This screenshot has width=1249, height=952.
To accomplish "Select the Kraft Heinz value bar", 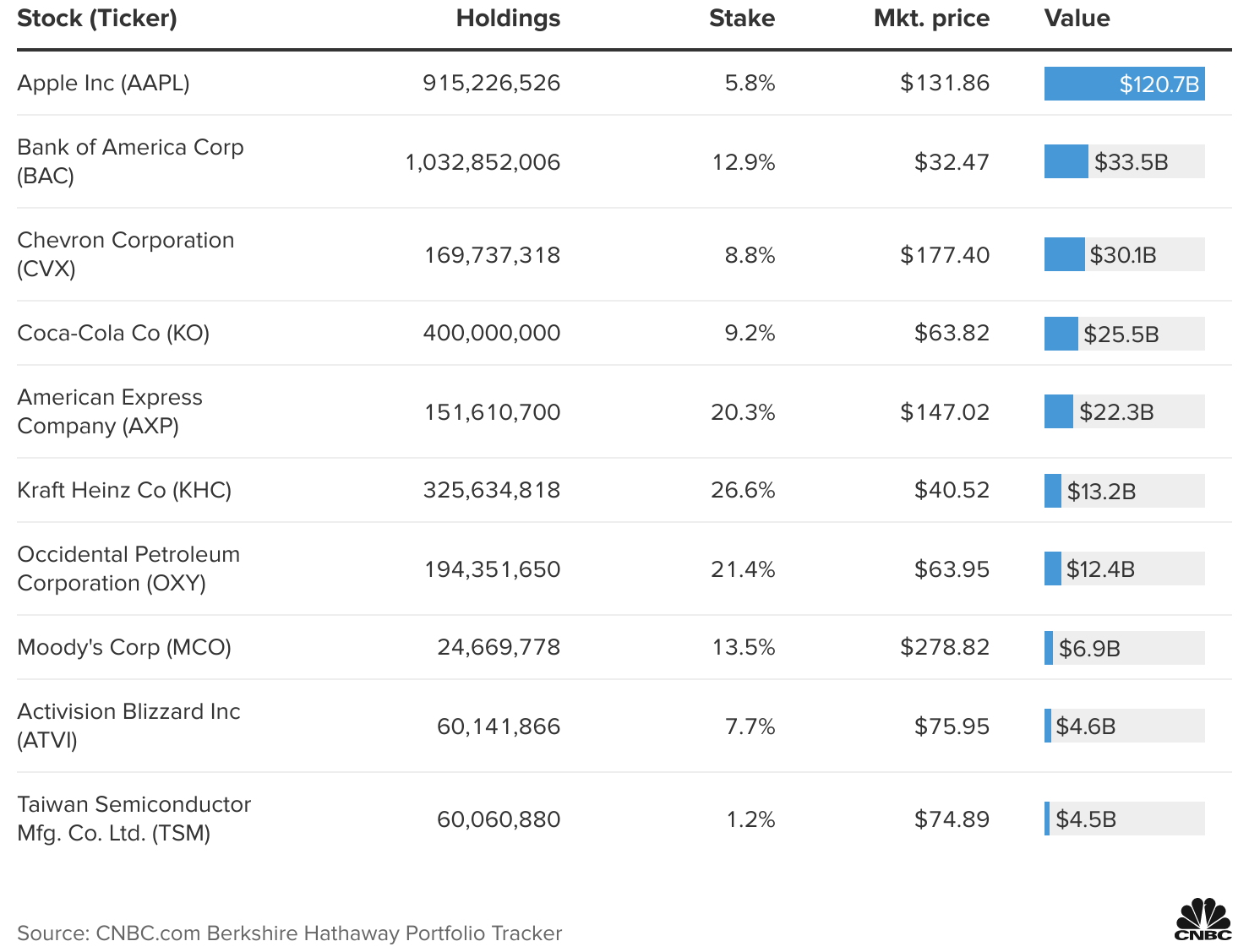I will pyautogui.click(x=1124, y=490).
